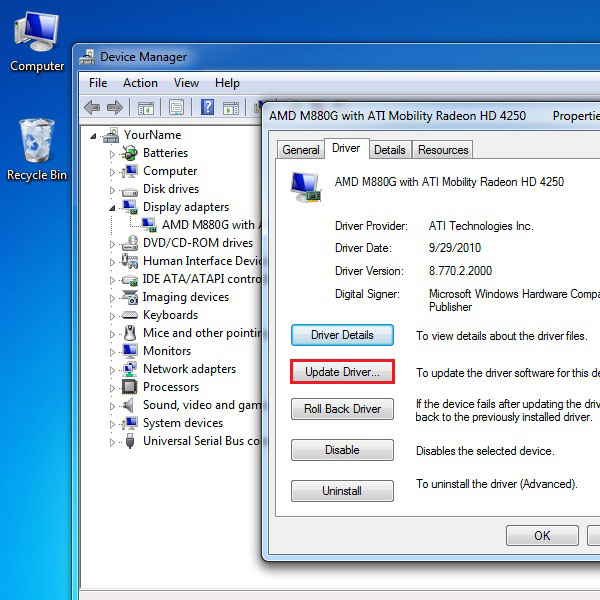Click the Roll Back Driver button
The image size is (600, 600).
tap(342, 409)
